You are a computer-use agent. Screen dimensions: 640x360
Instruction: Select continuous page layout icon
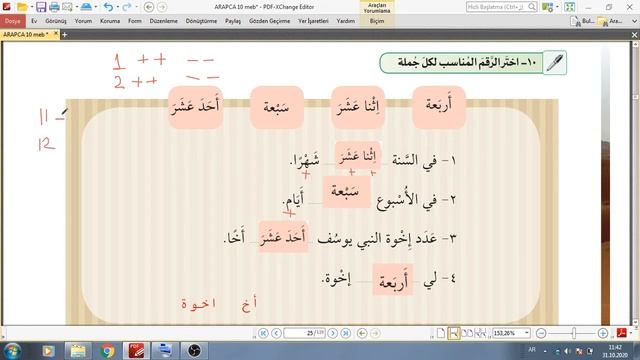click(453, 333)
